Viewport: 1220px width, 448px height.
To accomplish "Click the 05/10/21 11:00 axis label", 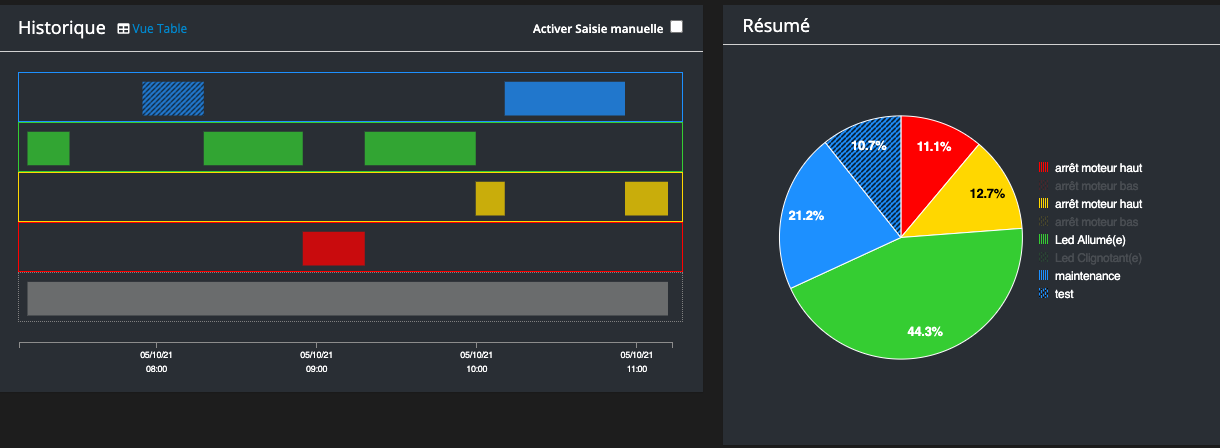I will (x=636, y=361).
